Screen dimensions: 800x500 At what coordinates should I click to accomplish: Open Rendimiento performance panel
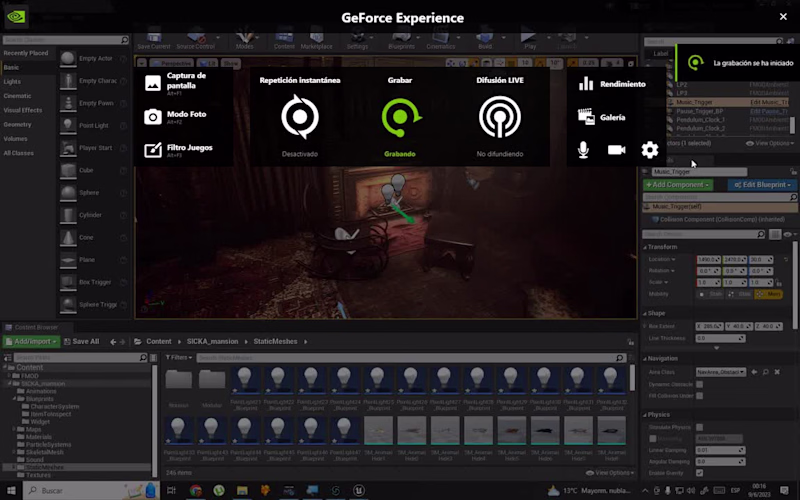click(x=612, y=84)
